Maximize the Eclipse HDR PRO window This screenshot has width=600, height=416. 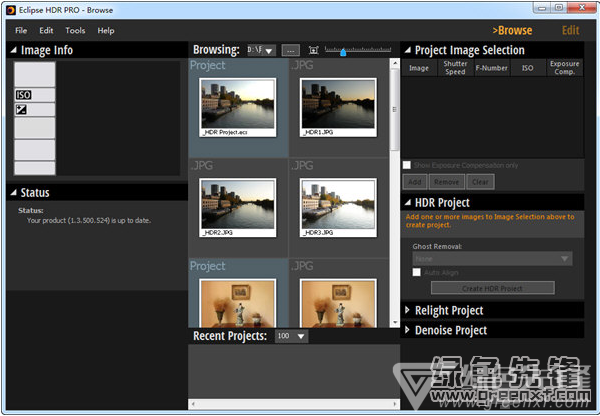[559, 8]
